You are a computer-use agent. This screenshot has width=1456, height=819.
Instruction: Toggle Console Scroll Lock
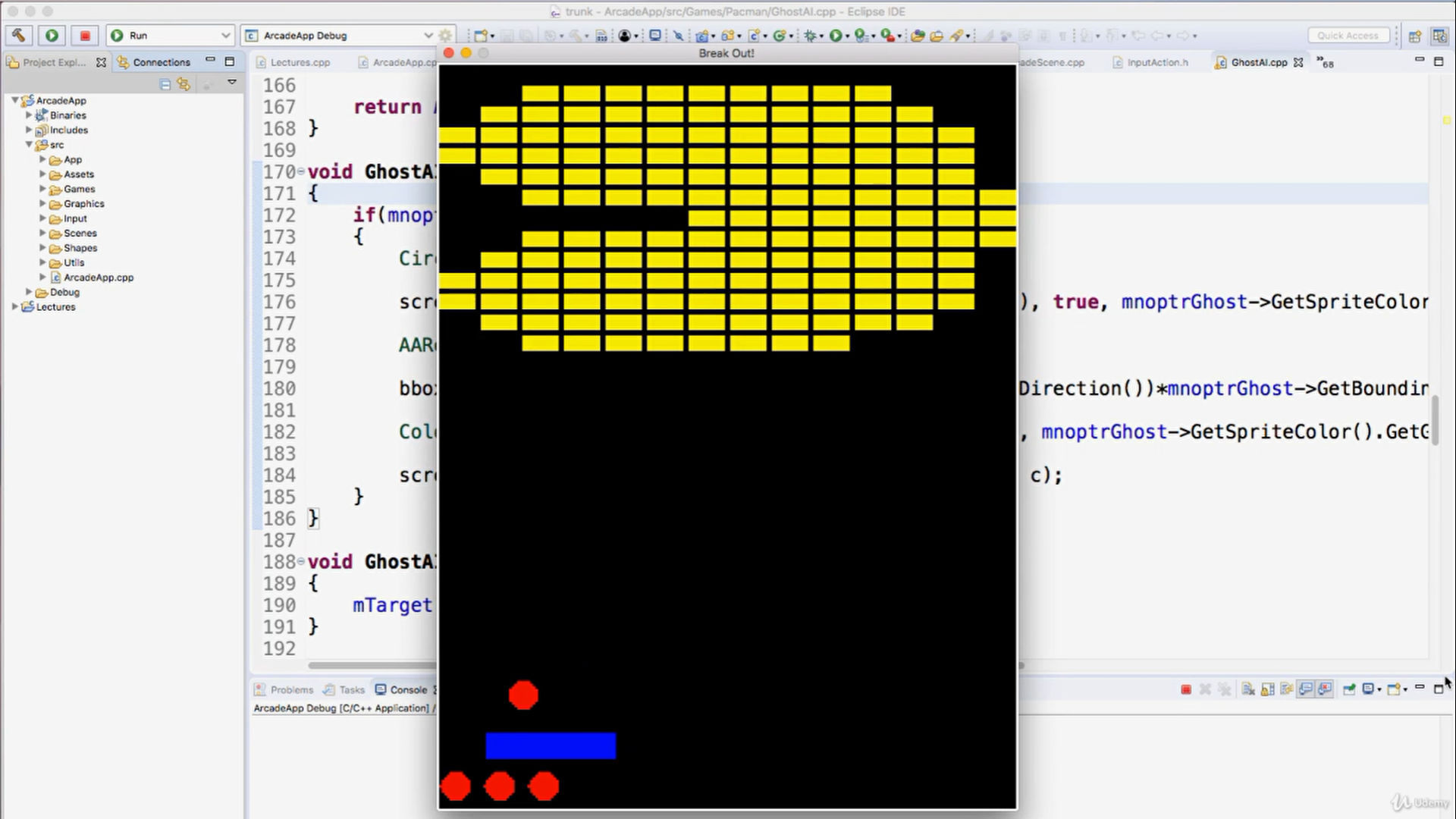tap(1267, 689)
